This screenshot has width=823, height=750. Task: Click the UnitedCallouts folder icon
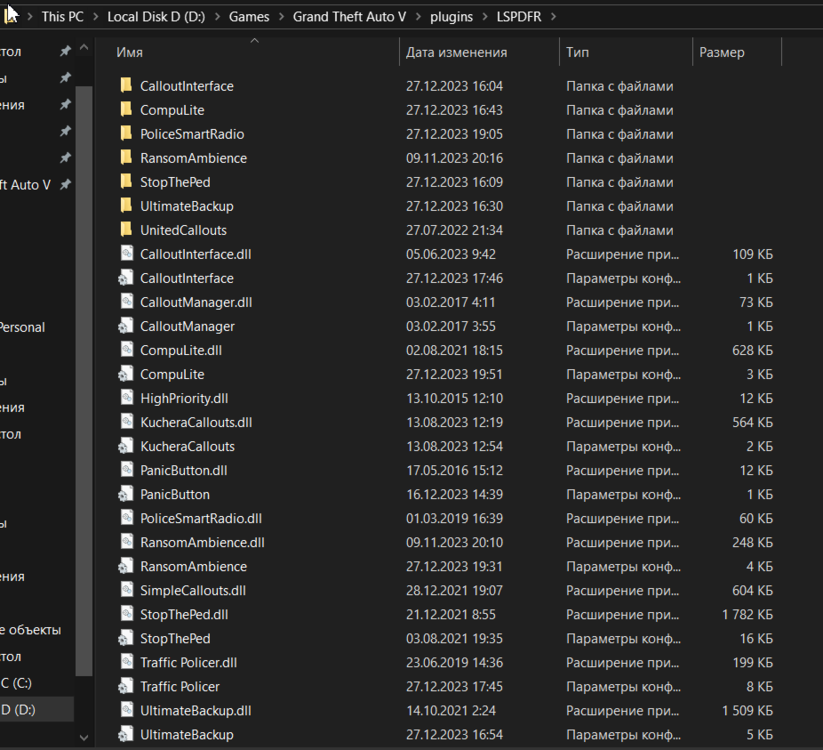[126, 230]
